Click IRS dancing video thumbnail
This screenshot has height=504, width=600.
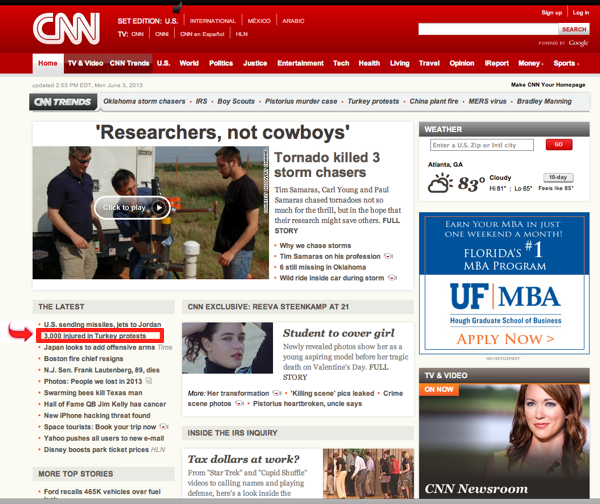point(368,474)
